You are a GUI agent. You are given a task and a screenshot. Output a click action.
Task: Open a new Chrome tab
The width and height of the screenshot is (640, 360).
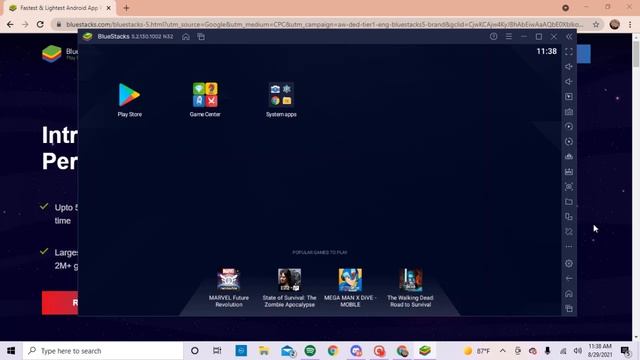tap(126, 8)
